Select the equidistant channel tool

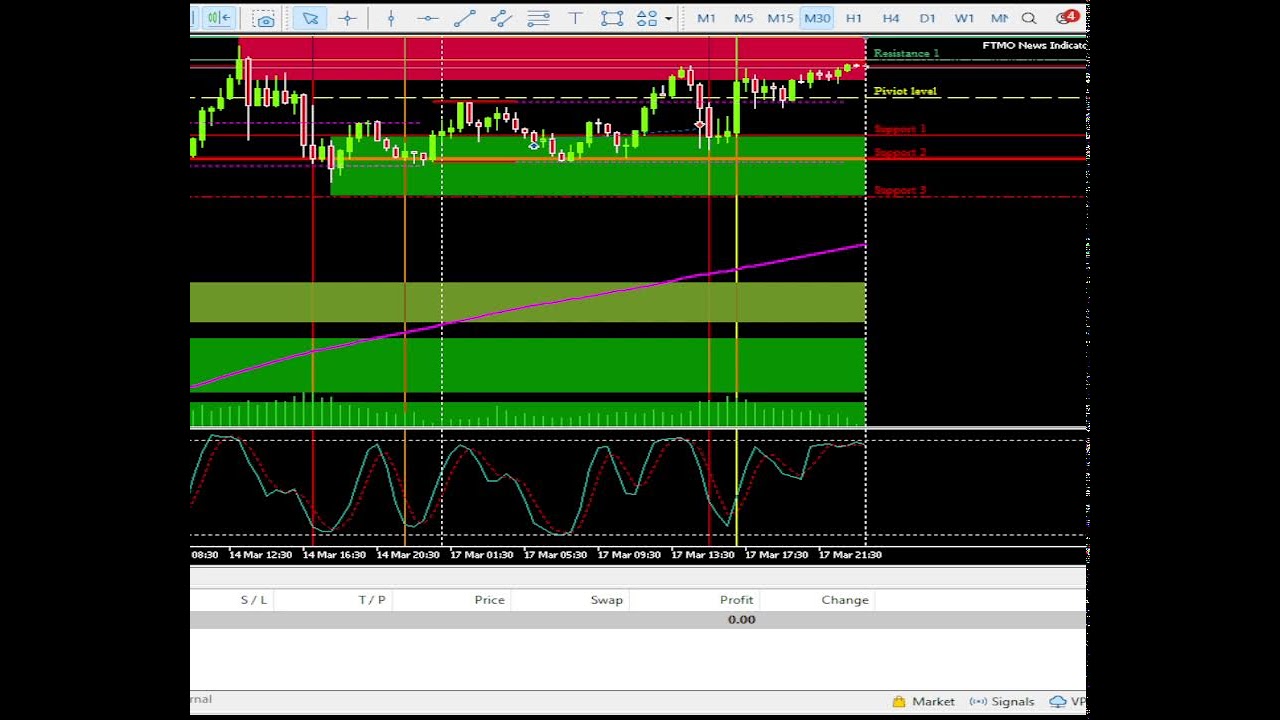(501, 18)
